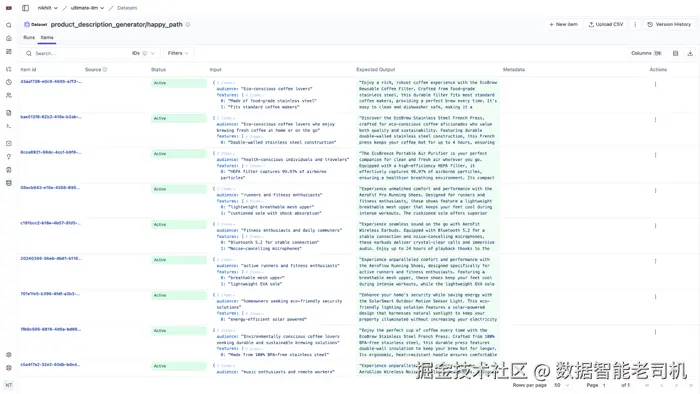Open the Datasets database sidebar icon
Viewport: 700px width, 394px height.
[x=8, y=183]
